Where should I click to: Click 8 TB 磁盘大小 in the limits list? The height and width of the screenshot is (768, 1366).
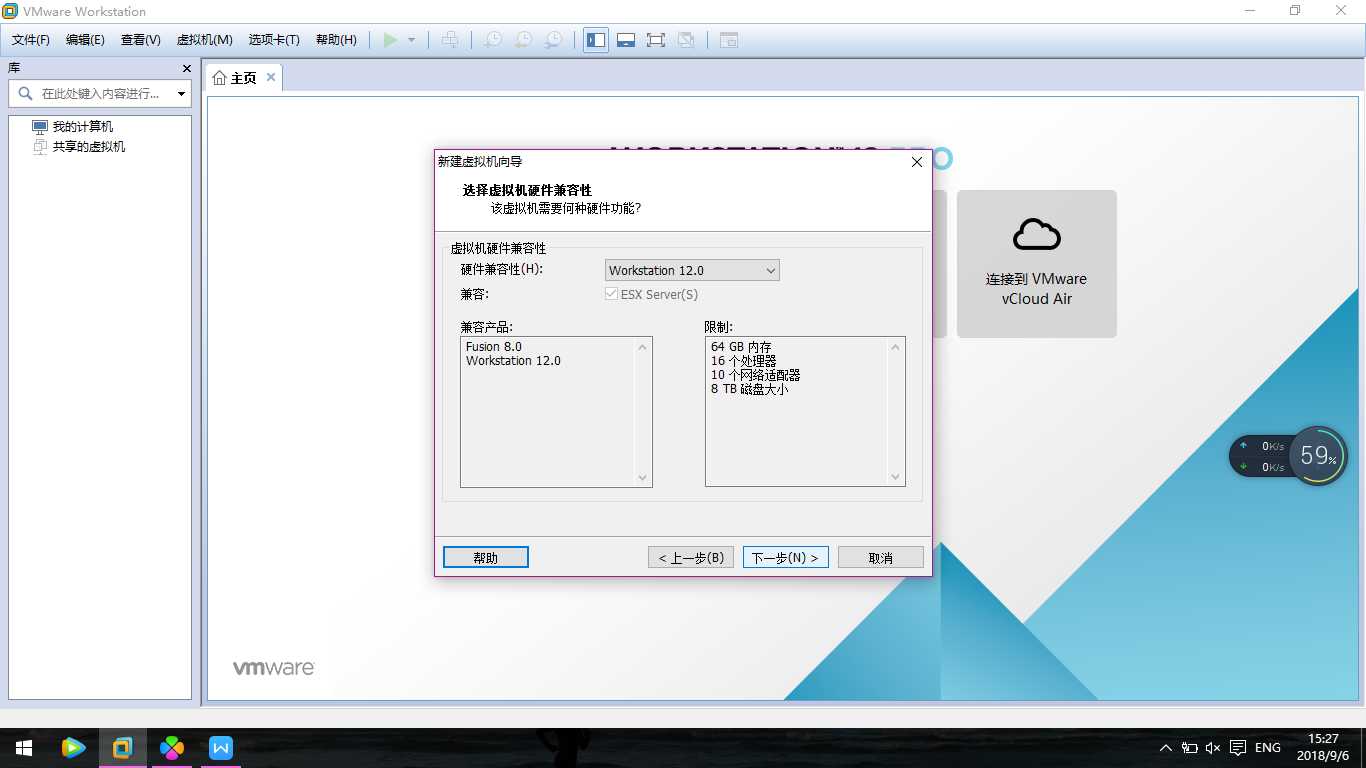point(749,389)
